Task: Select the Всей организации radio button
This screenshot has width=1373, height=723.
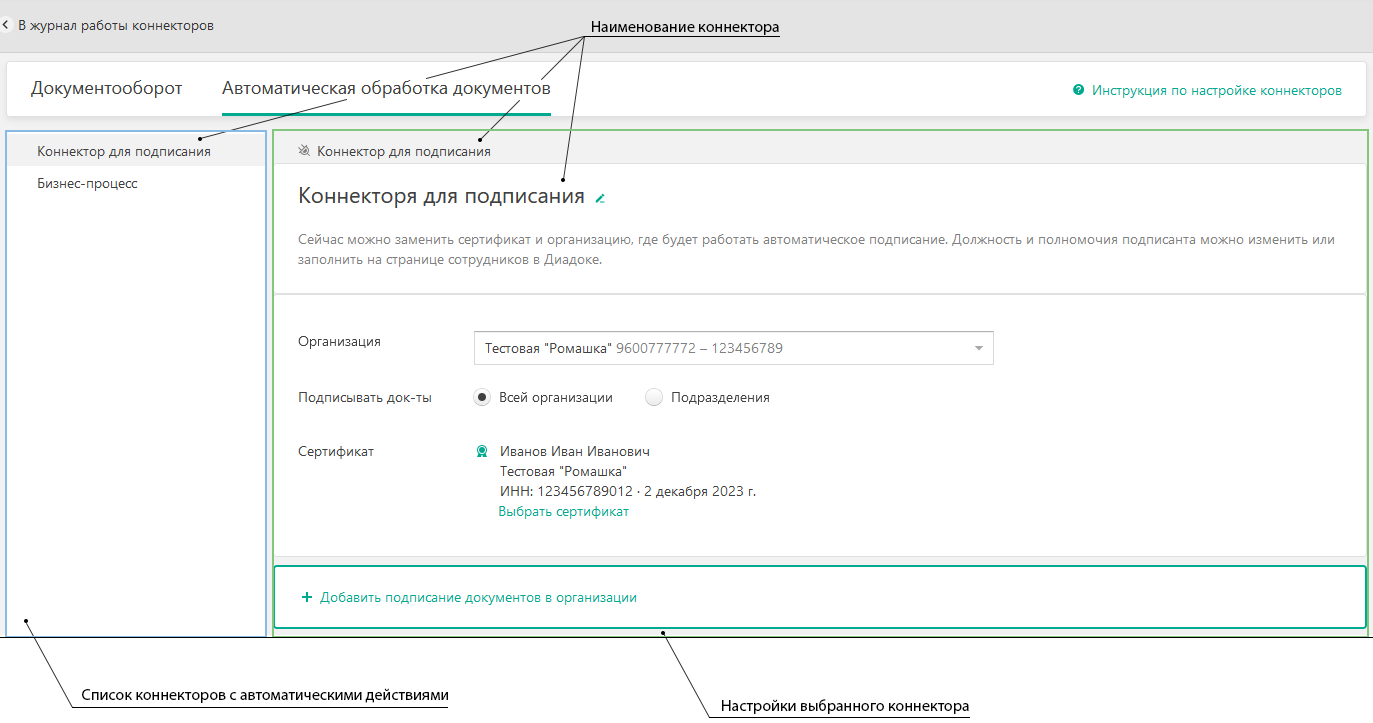Action: [482, 397]
